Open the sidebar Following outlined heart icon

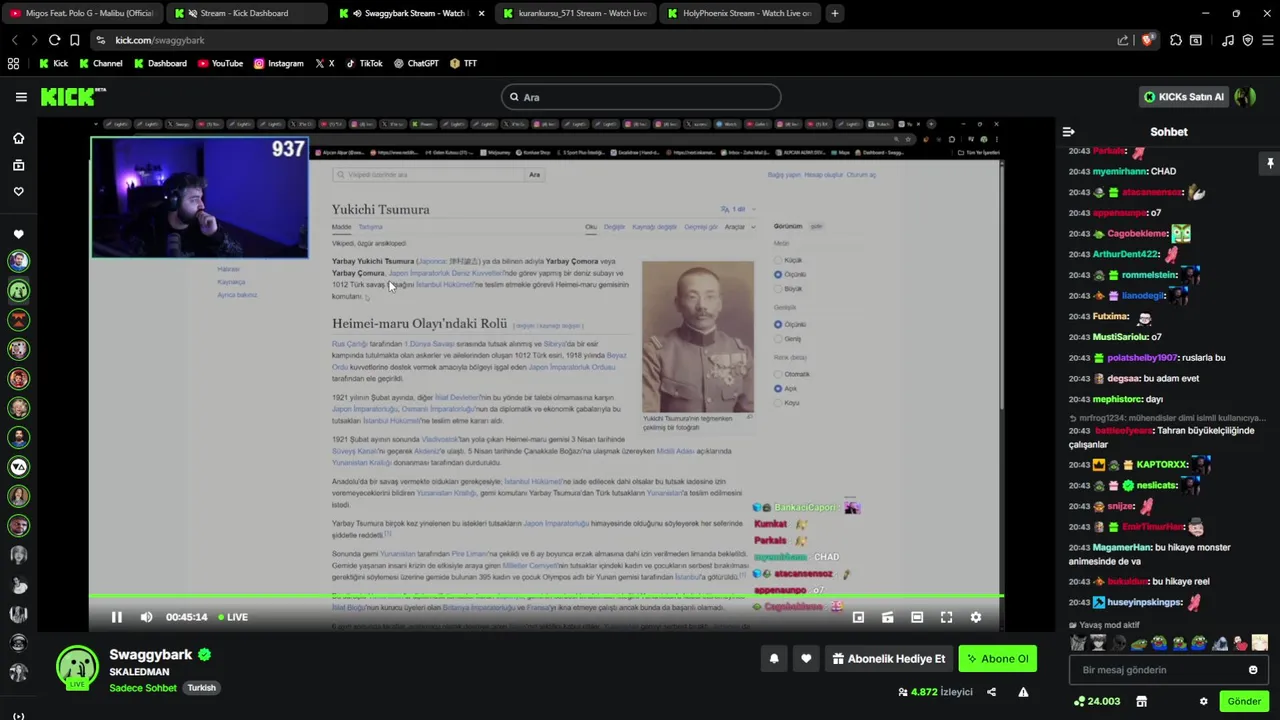[18, 191]
